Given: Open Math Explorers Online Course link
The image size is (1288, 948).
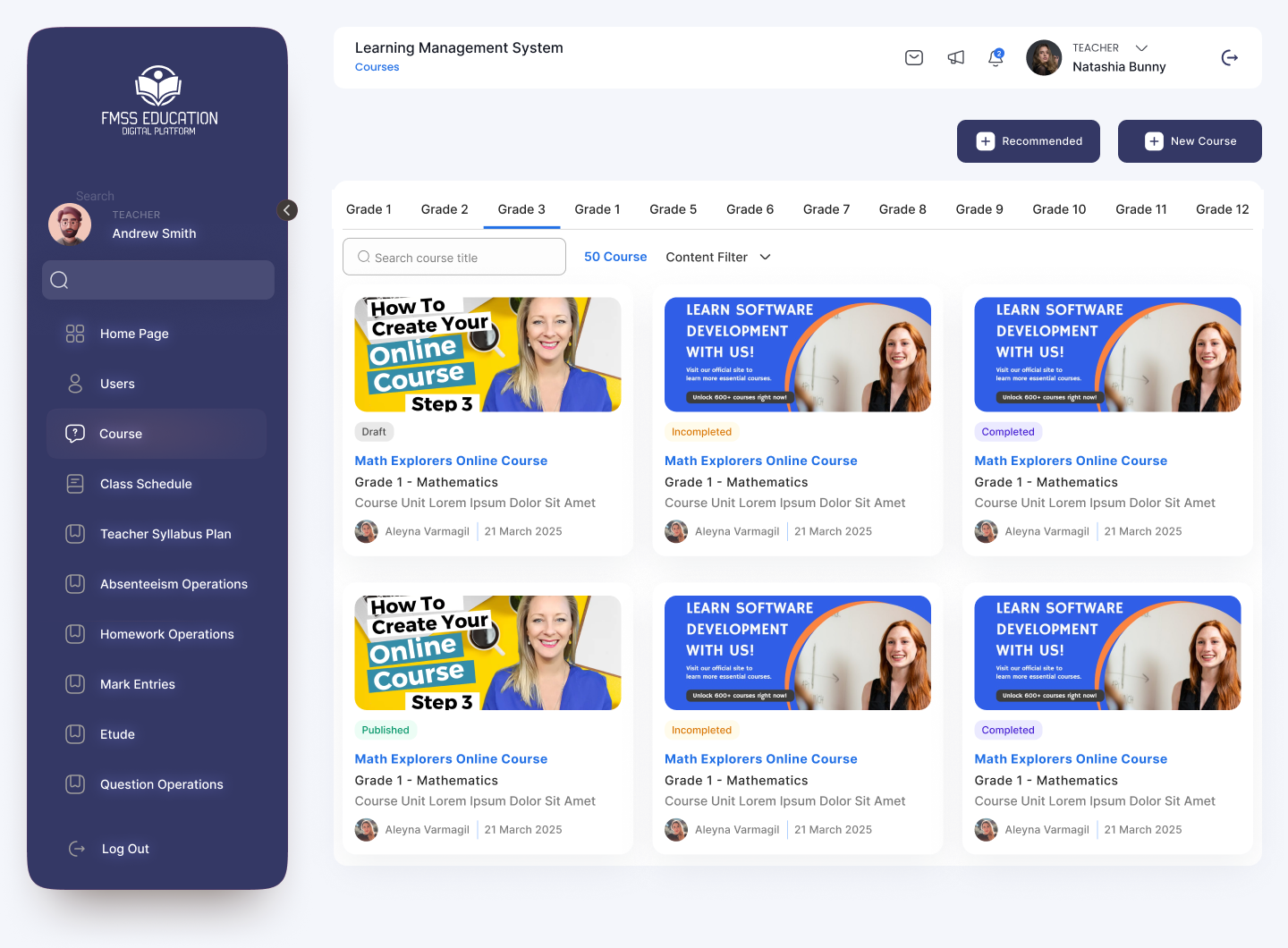Looking at the screenshot, I should coord(451,461).
